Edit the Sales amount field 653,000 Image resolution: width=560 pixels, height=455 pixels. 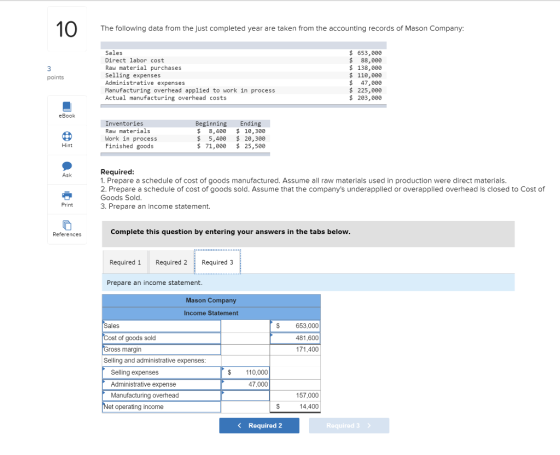pyautogui.click(x=295, y=326)
